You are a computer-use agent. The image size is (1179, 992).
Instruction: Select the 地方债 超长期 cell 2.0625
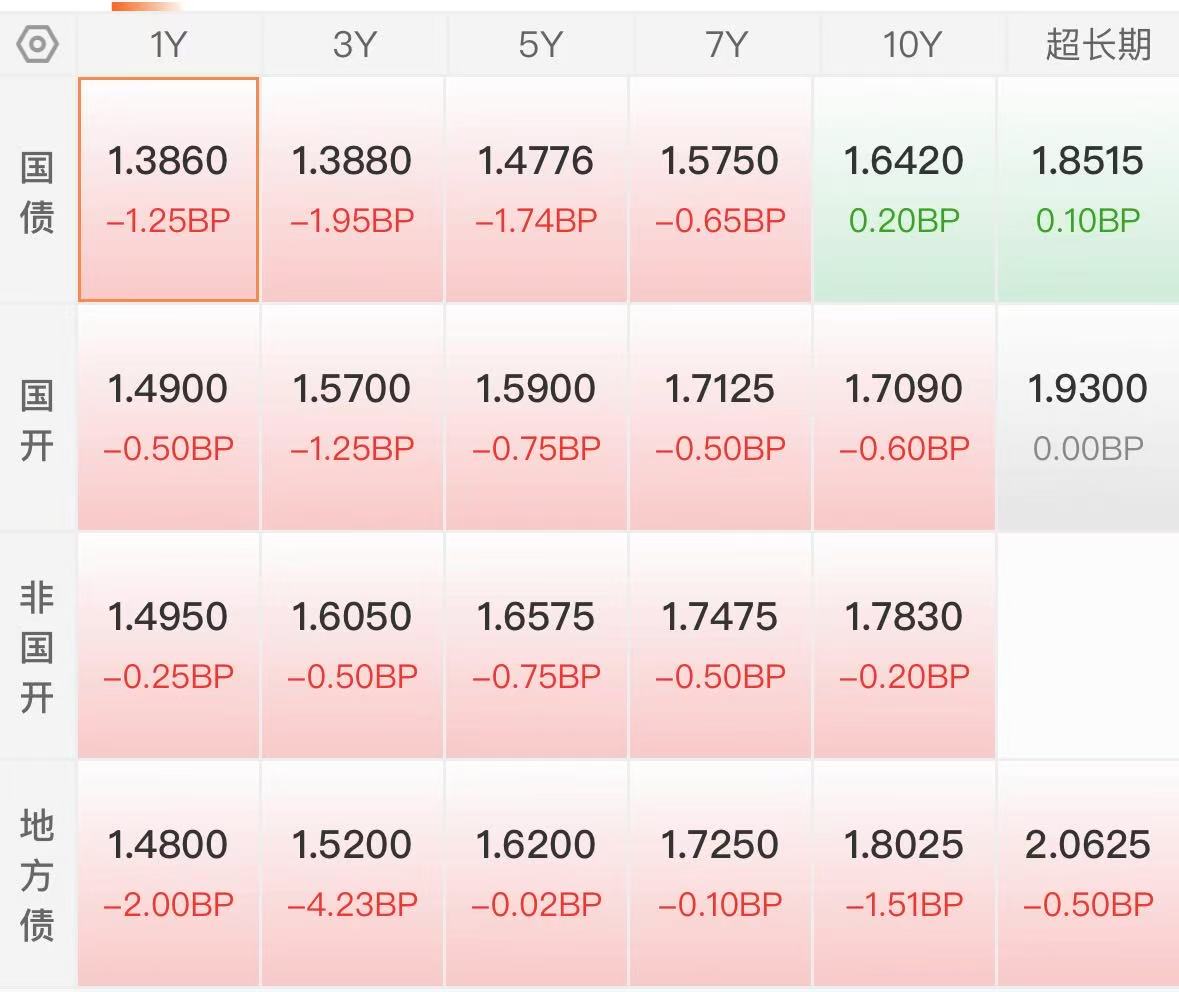(1088, 873)
